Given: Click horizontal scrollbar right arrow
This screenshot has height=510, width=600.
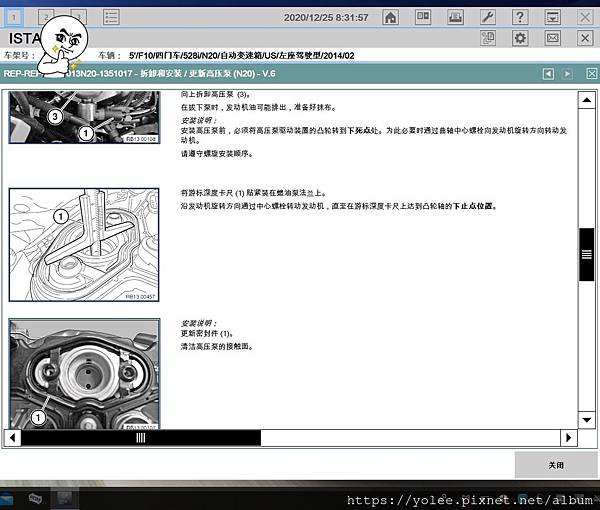Looking at the screenshot, I should (x=569, y=437).
